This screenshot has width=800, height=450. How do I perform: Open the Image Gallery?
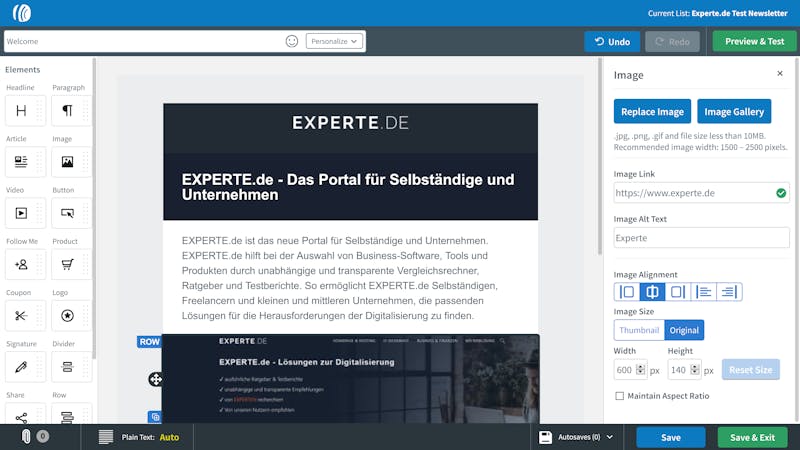coord(734,111)
